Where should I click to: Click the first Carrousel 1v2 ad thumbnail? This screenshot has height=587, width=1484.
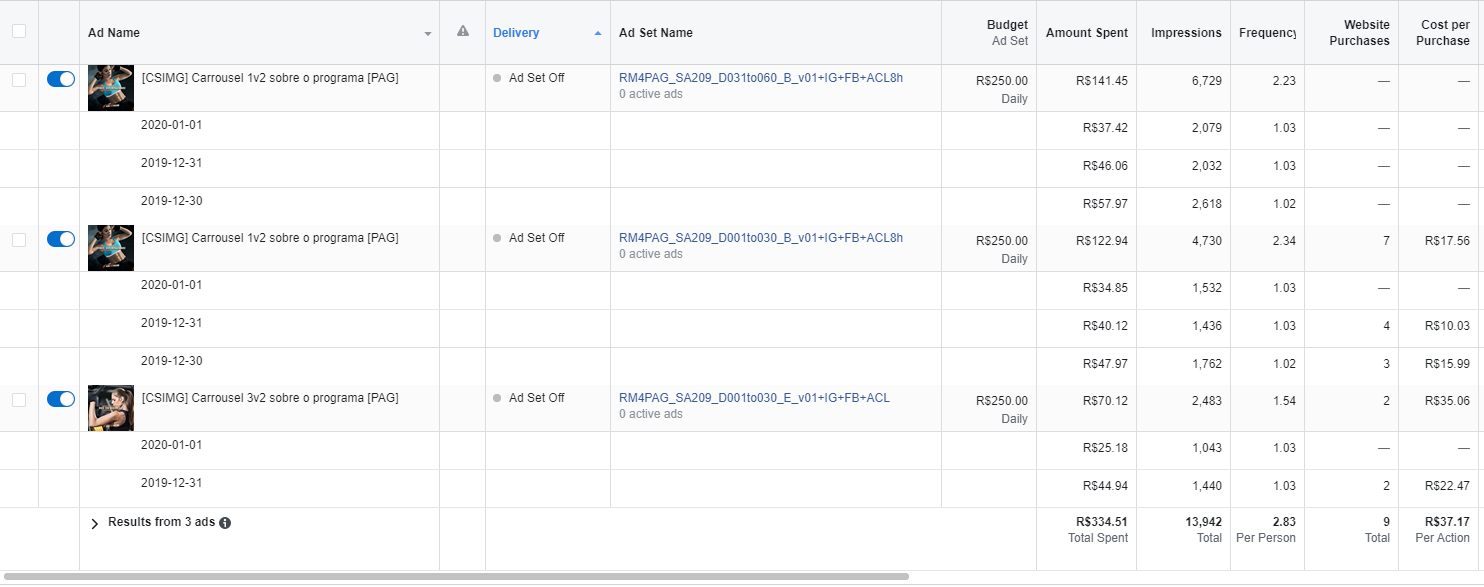click(x=111, y=87)
